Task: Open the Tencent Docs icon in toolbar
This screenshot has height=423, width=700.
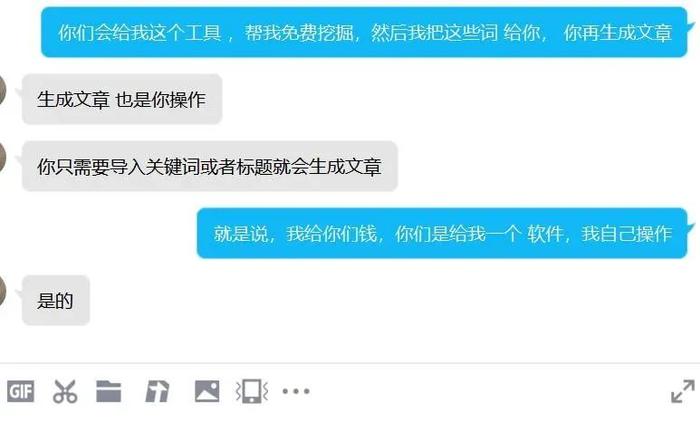Action: [x=157, y=391]
